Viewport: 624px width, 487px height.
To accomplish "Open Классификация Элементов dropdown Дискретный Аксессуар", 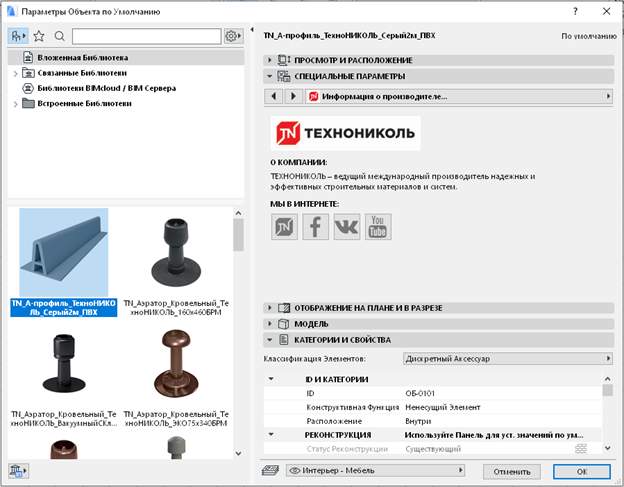I will pyautogui.click(x=507, y=358).
